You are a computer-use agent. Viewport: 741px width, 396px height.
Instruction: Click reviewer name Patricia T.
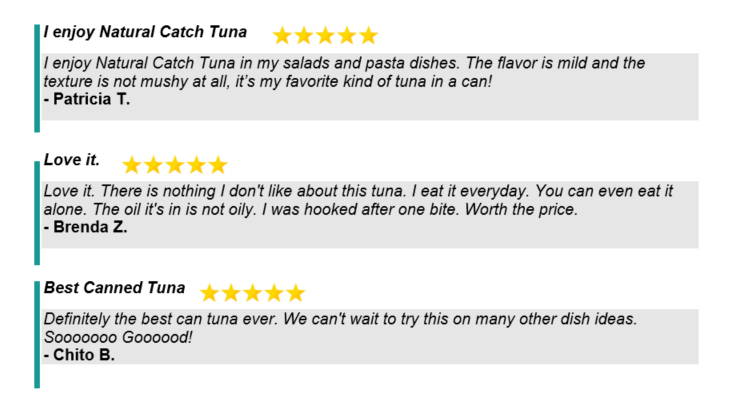[87, 99]
